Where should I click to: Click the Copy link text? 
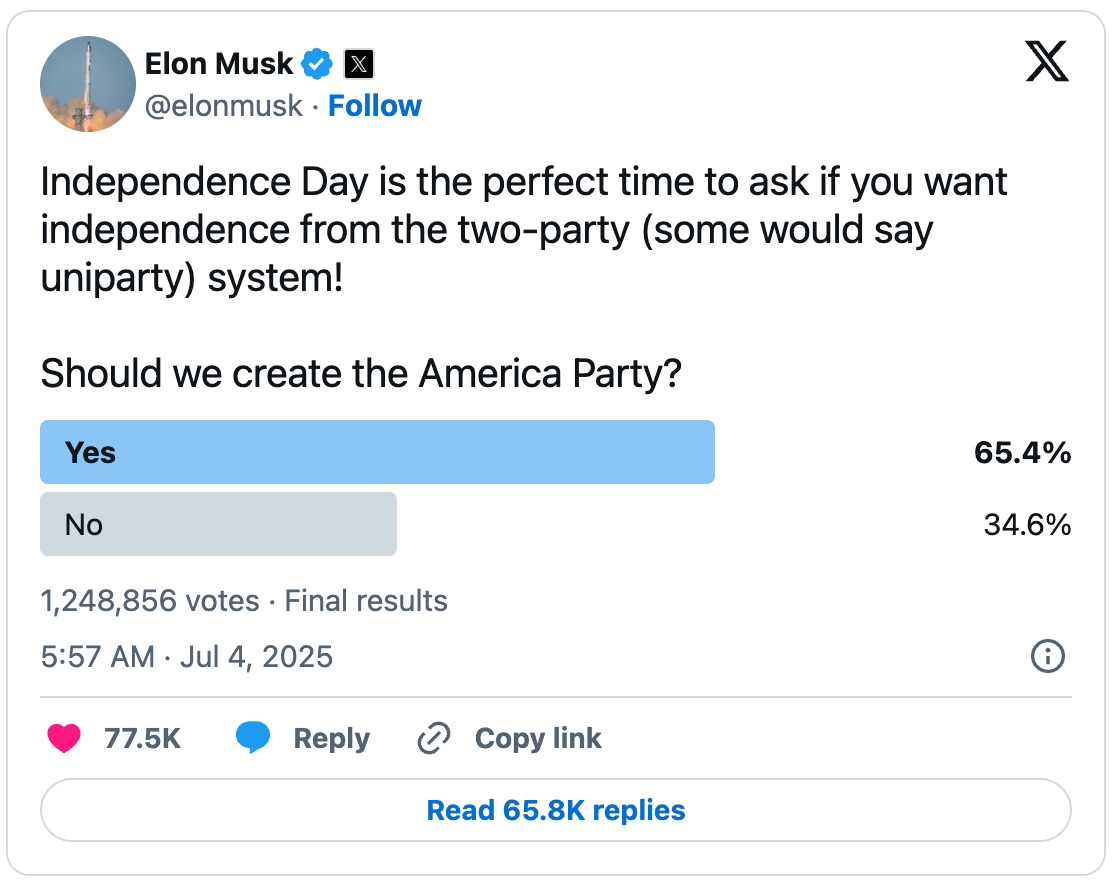538,739
